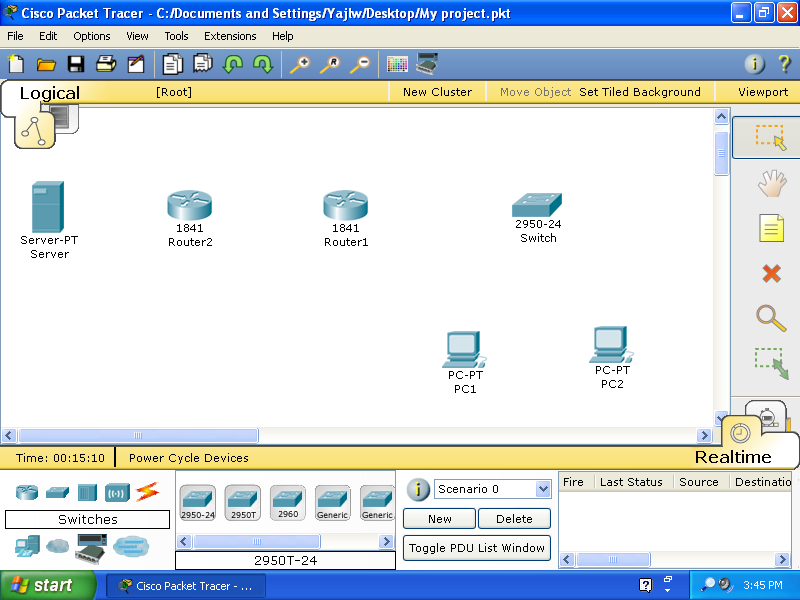Open the Edit menu
The image size is (800, 600).
[x=48, y=36]
